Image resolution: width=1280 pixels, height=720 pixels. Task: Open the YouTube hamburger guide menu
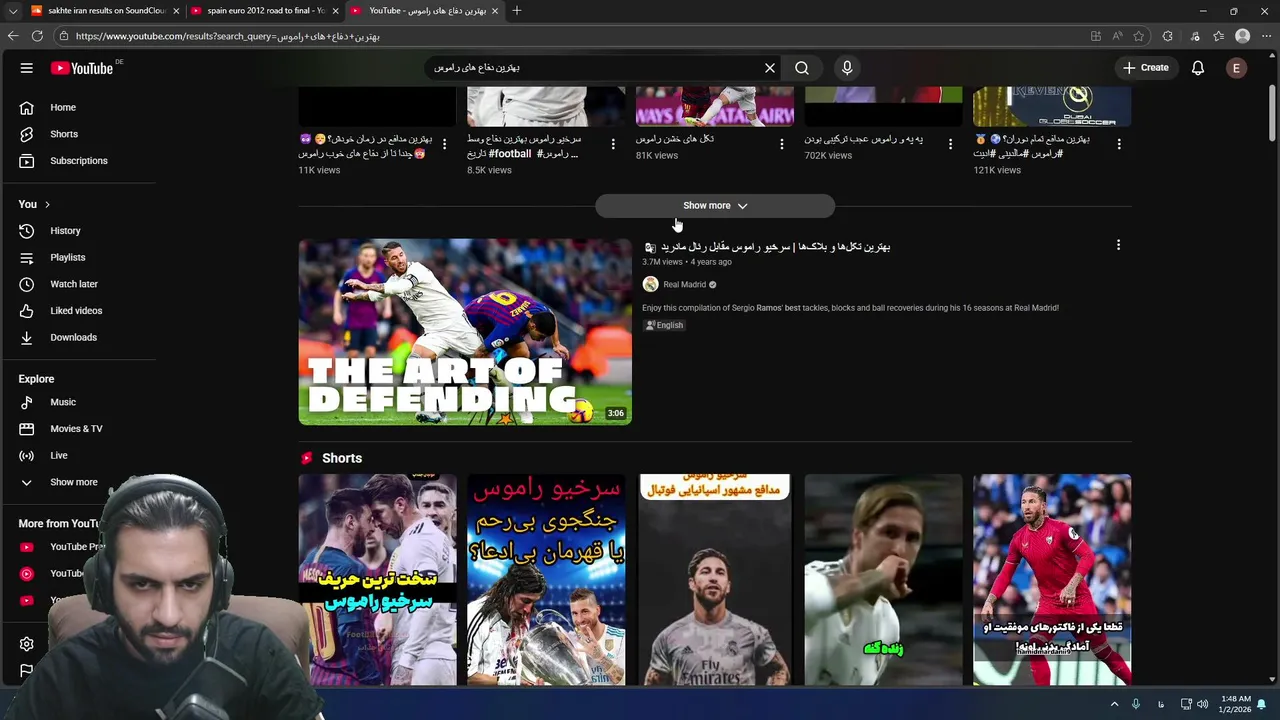(x=27, y=68)
